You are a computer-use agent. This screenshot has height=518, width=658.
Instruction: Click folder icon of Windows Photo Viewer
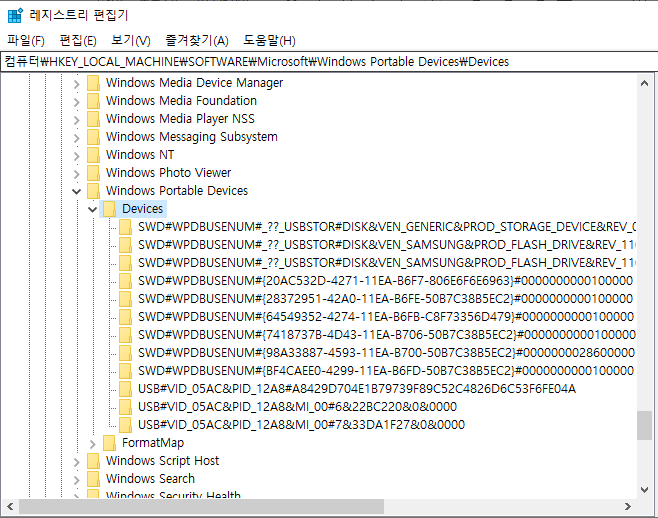pos(93,173)
